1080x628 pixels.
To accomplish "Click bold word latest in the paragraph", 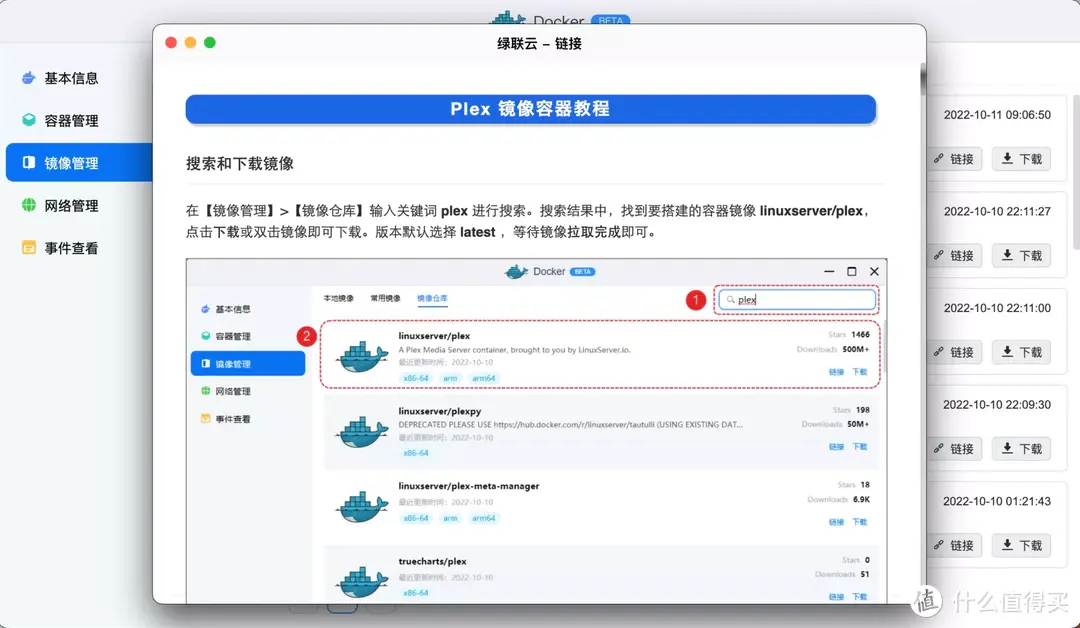I will (477, 232).
